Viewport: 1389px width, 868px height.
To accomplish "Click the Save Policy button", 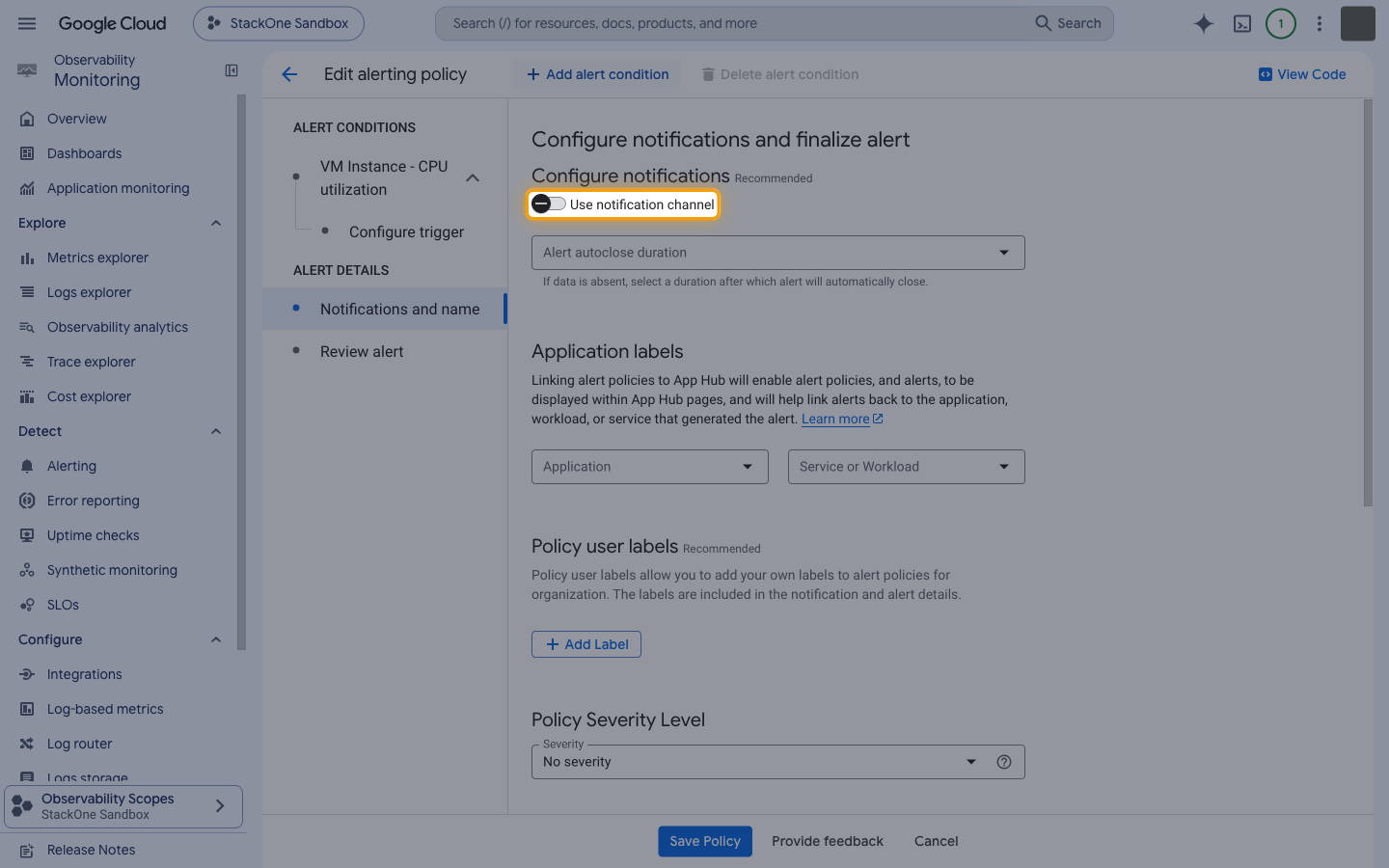I will click(x=705, y=841).
